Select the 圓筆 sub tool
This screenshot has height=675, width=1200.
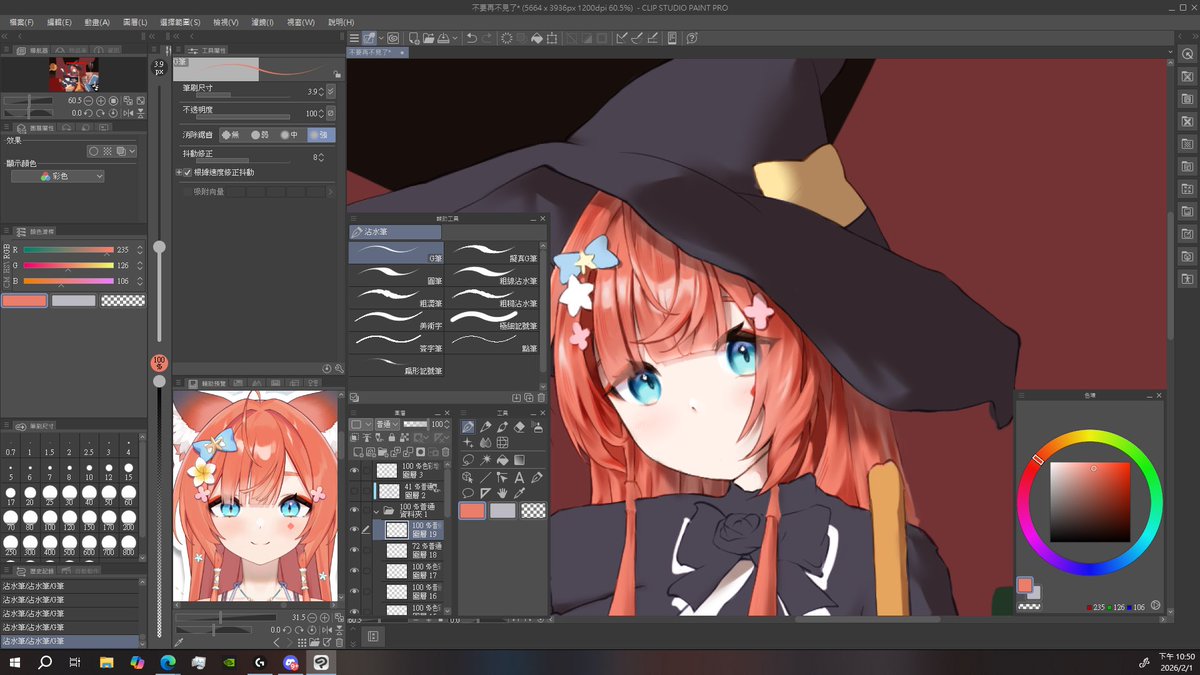click(x=396, y=275)
